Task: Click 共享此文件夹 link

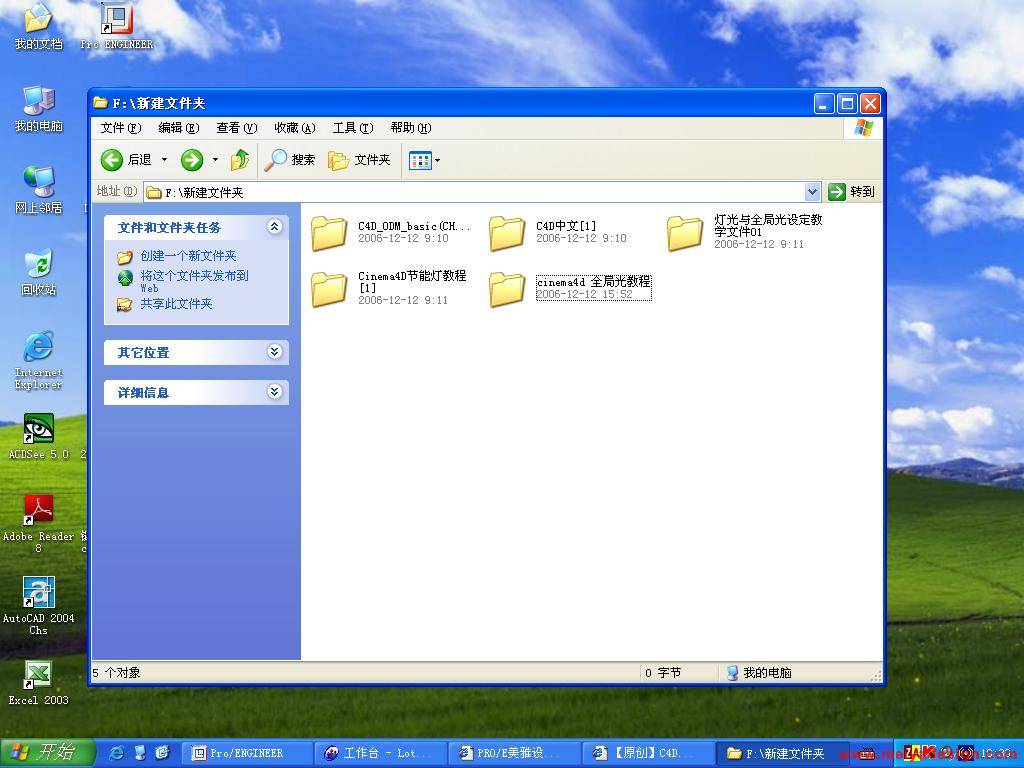Action: point(176,304)
